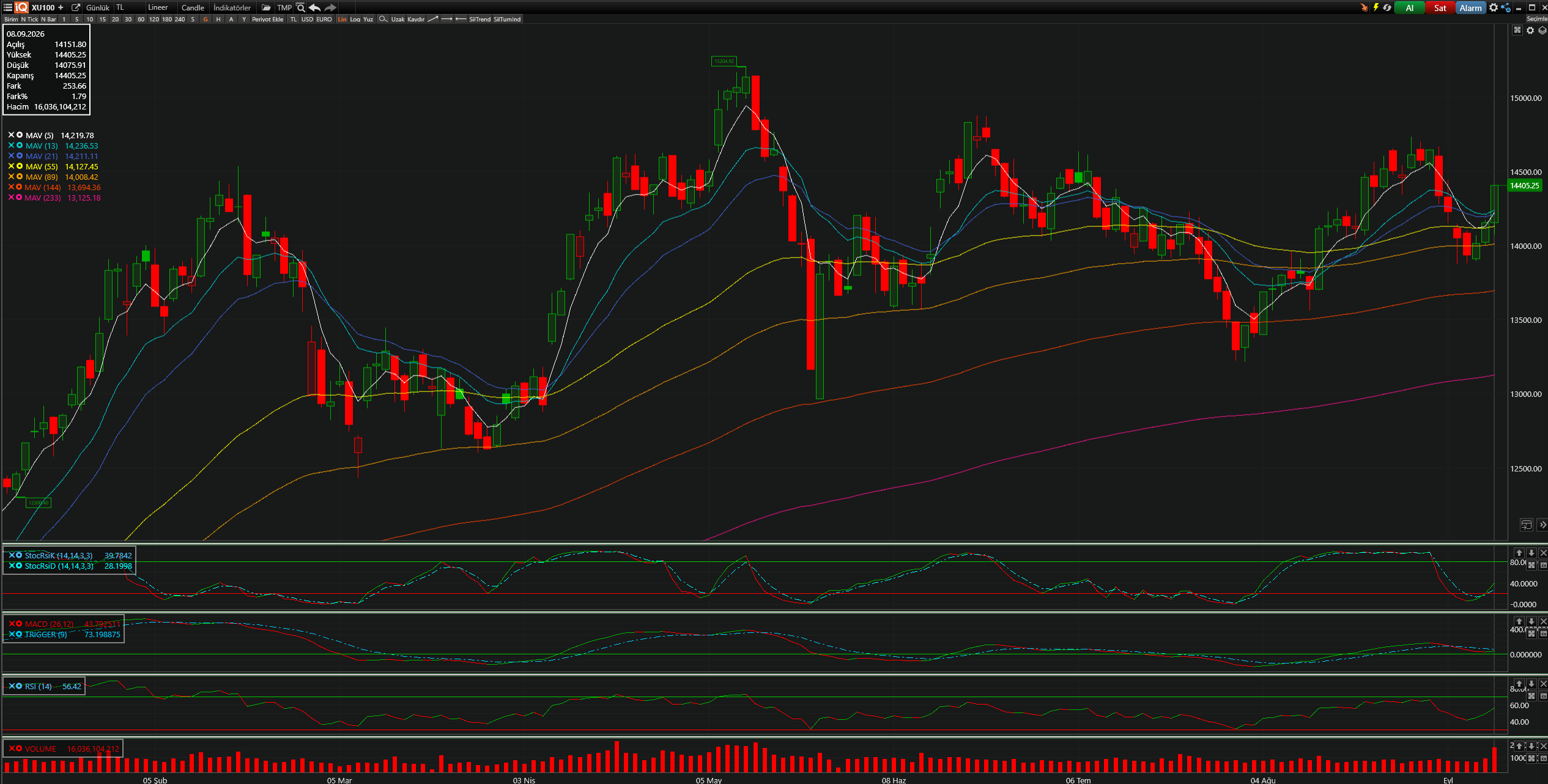
Task: Click the right-pointing arrow tool
Action: click(x=446, y=19)
